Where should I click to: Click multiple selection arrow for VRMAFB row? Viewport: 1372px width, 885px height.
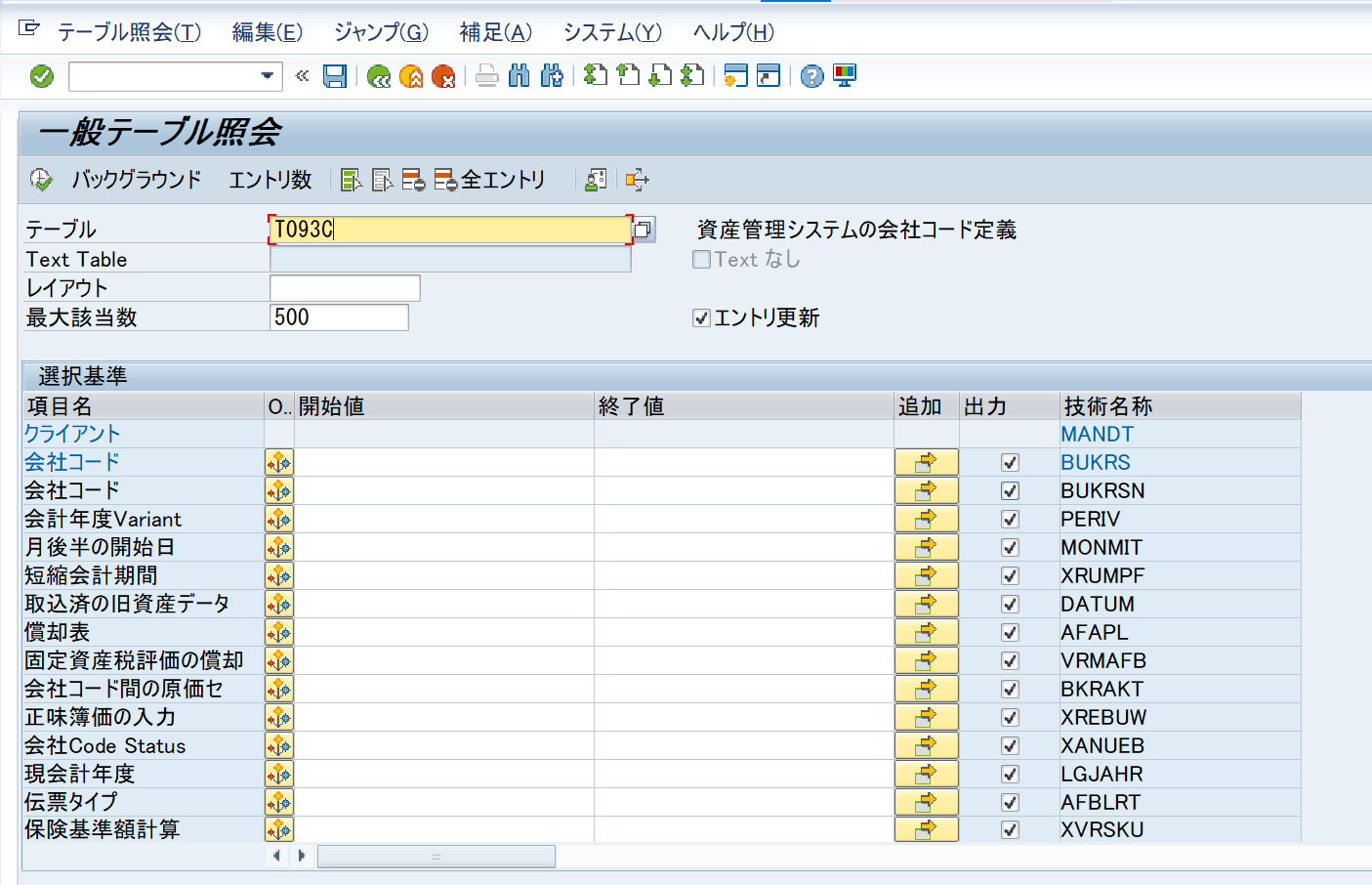tap(926, 661)
